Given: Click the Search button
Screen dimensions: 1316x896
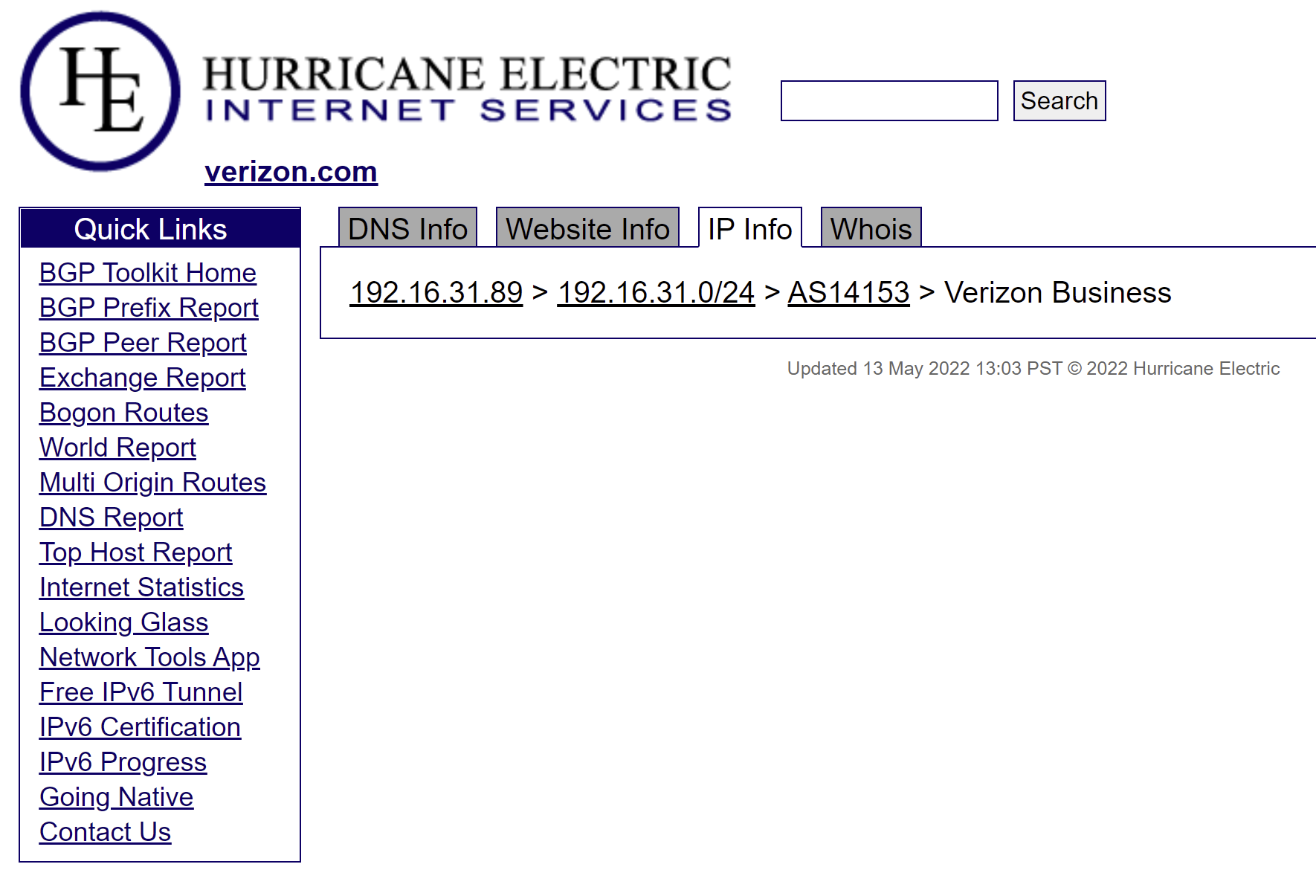Looking at the screenshot, I should point(1059,100).
